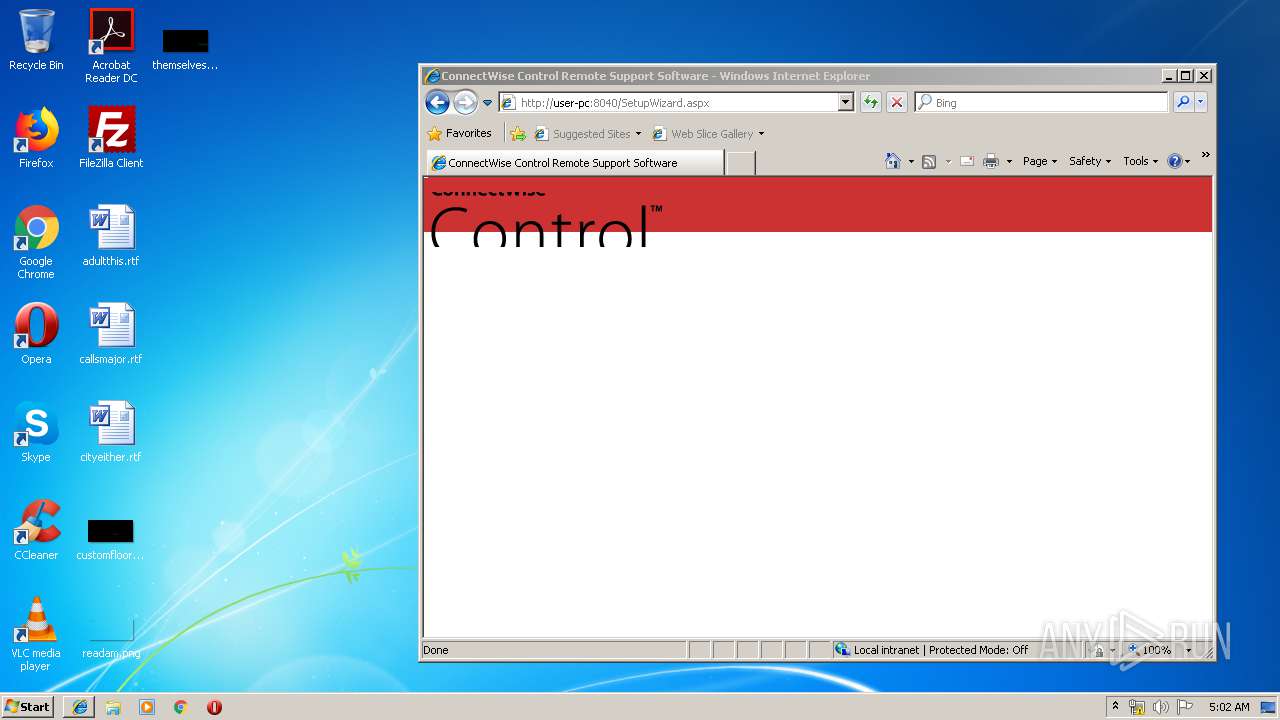The height and width of the screenshot is (720, 1280).
Task: Click the Chrome taskbar icon
Action: [181, 707]
